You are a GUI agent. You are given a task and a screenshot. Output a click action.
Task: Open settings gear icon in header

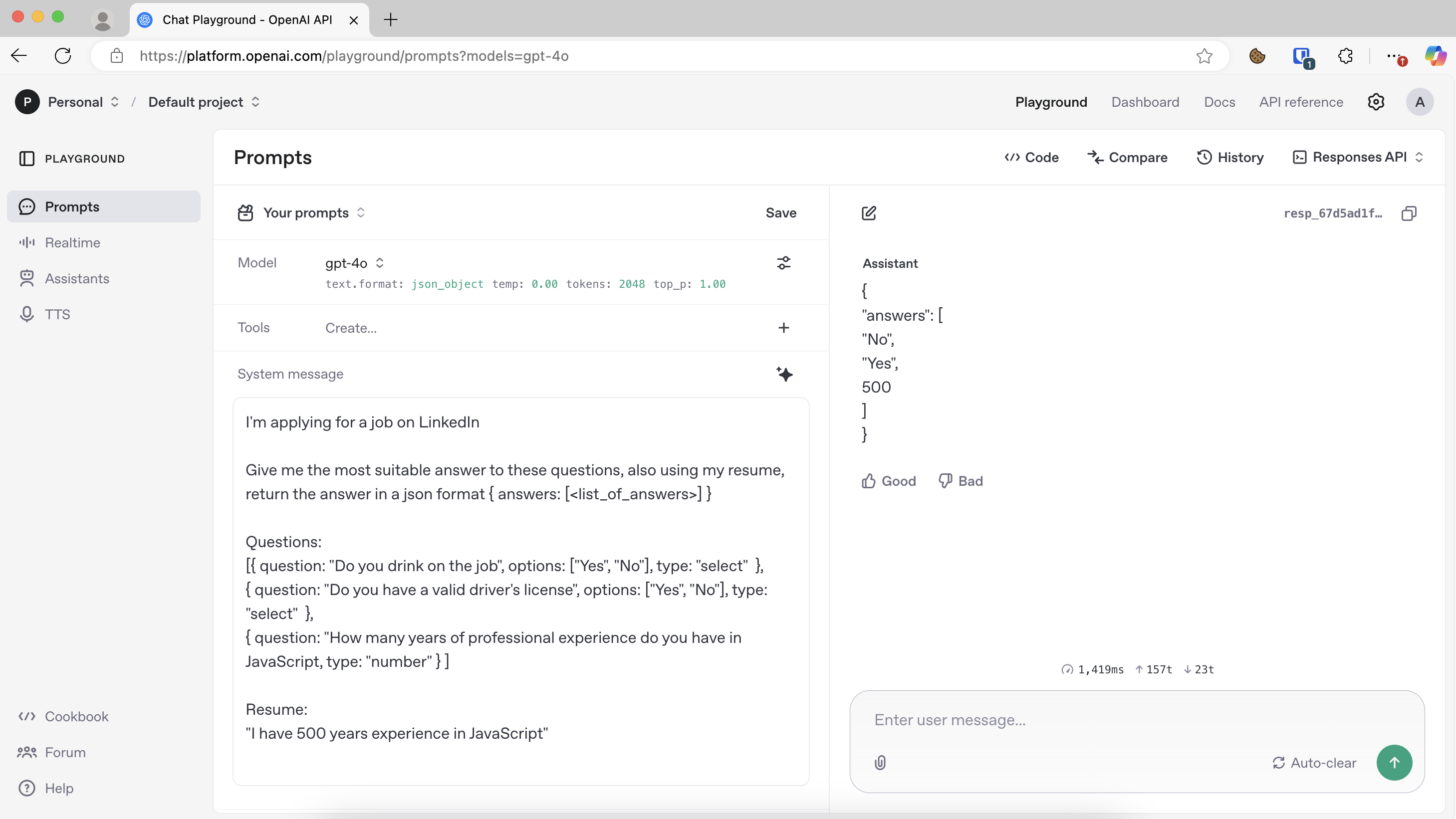[1376, 102]
